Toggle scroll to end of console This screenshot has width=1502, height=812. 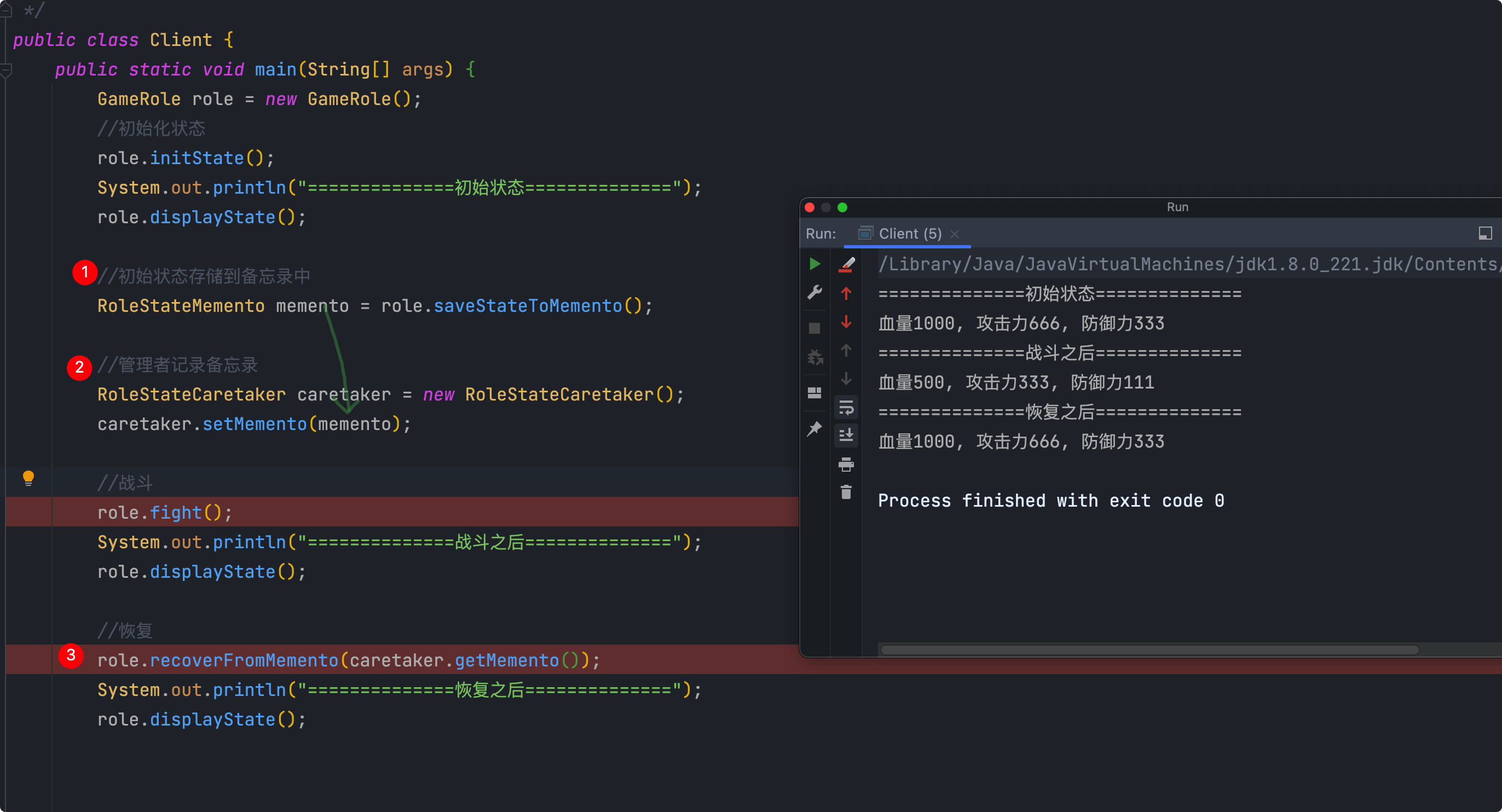click(x=846, y=436)
